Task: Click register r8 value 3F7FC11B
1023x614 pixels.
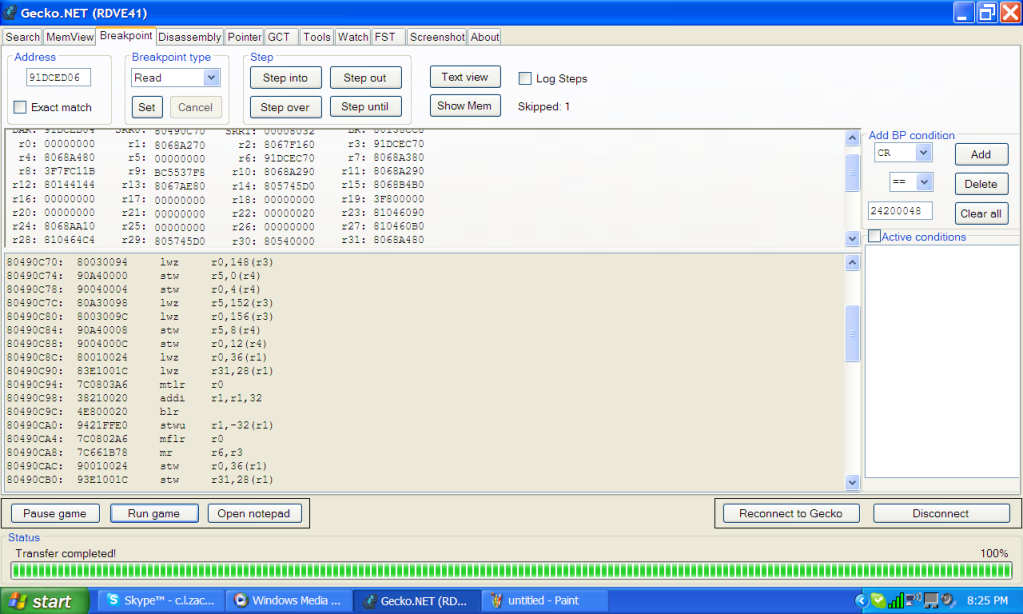Action: (70, 171)
